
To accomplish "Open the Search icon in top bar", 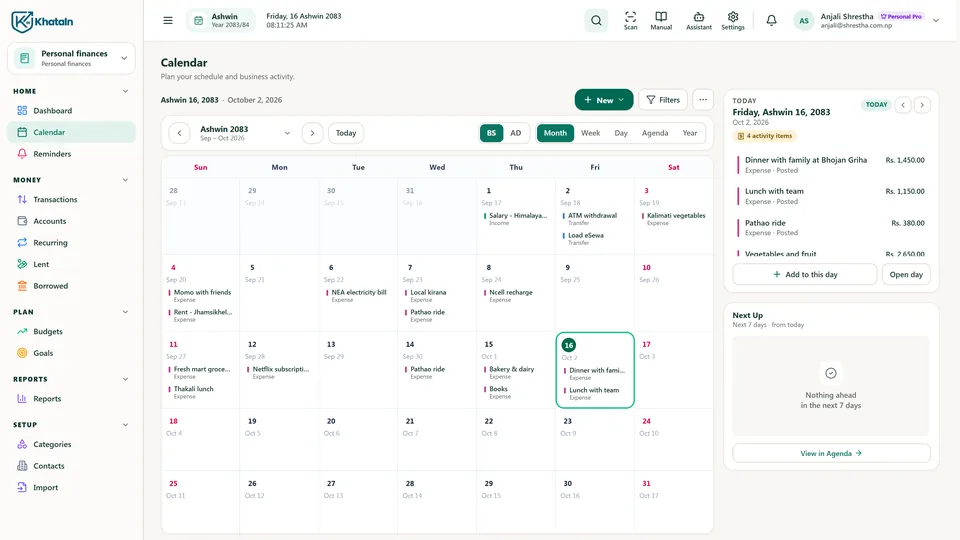I will pyautogui.click(x=596, y=21).
